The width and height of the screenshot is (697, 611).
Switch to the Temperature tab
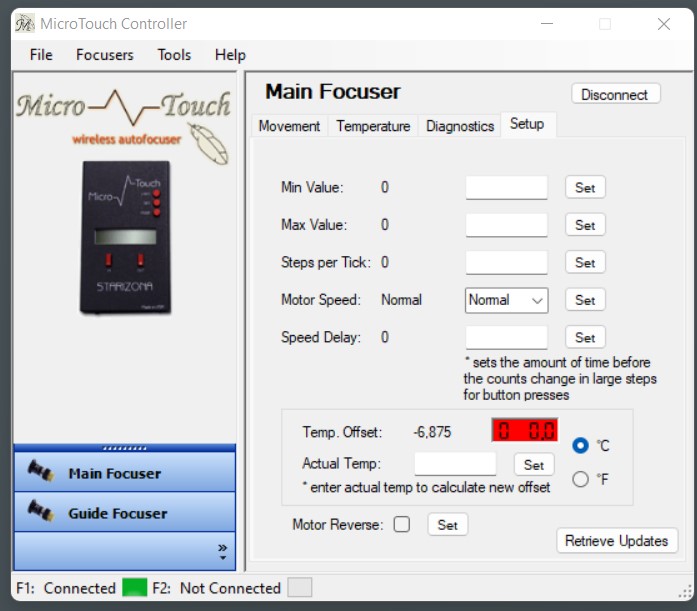click(x=373, y=126)
